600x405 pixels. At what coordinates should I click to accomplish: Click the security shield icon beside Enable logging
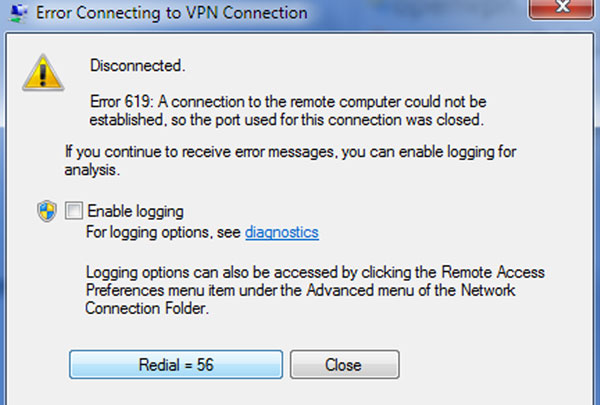point(47,211)
